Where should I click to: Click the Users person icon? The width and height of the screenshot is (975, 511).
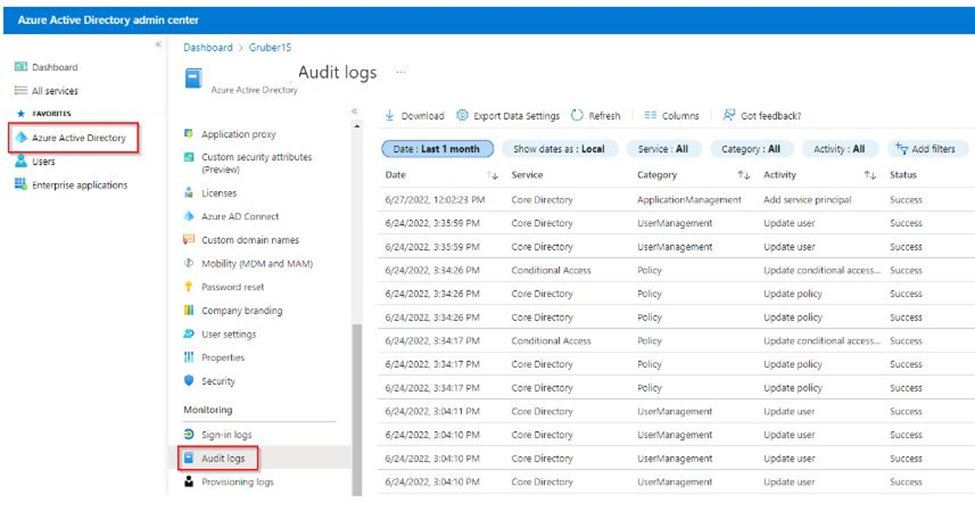pyautogui.click(x=21, y=161)
